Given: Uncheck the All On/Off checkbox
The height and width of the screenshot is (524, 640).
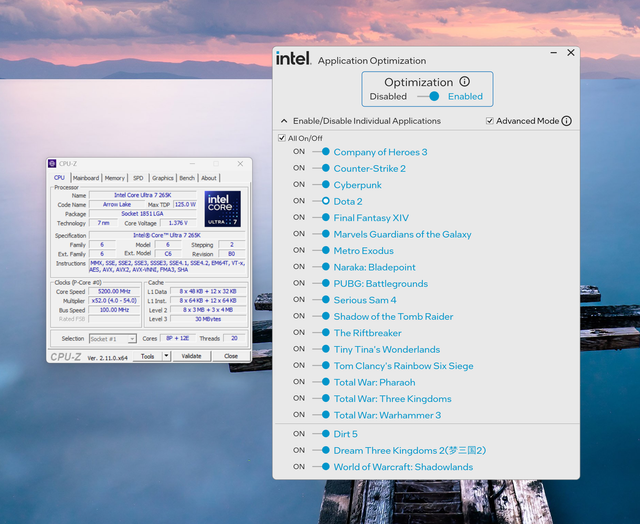Looking at the screenshot, I should pyautogui.click(x=282, y=138).
